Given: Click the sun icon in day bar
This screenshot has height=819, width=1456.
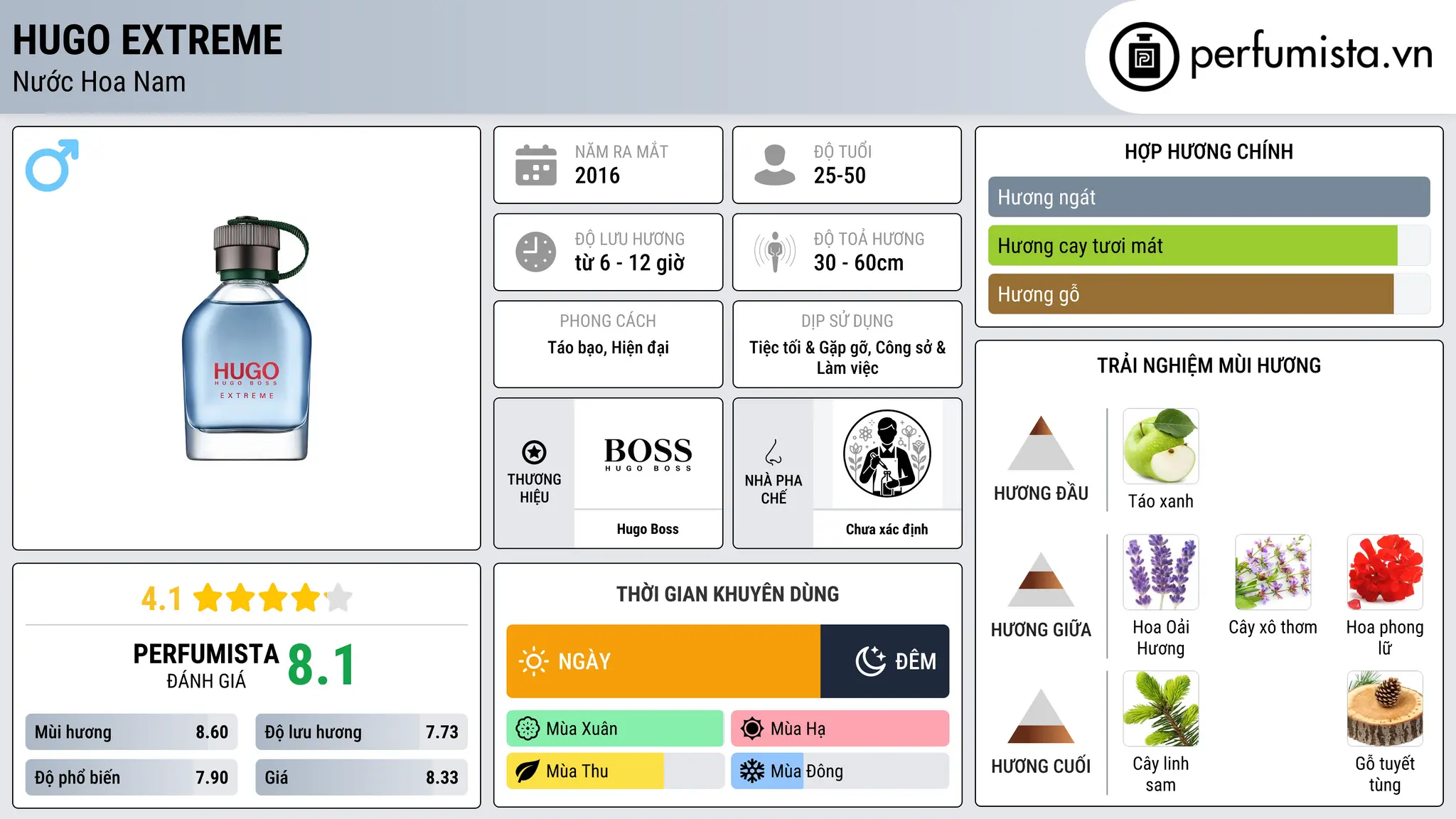Looking at the screenshot, I should 533,661.
